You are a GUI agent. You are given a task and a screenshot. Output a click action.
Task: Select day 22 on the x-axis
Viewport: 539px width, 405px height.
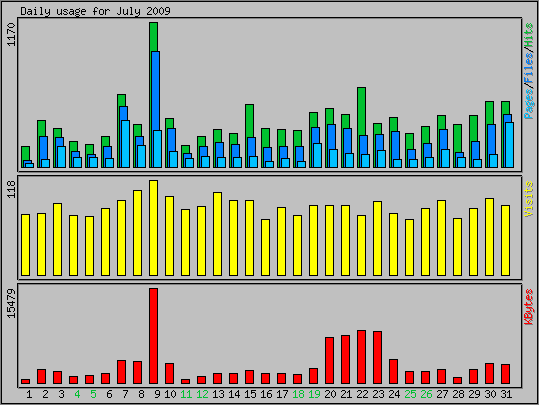point(362,394)
